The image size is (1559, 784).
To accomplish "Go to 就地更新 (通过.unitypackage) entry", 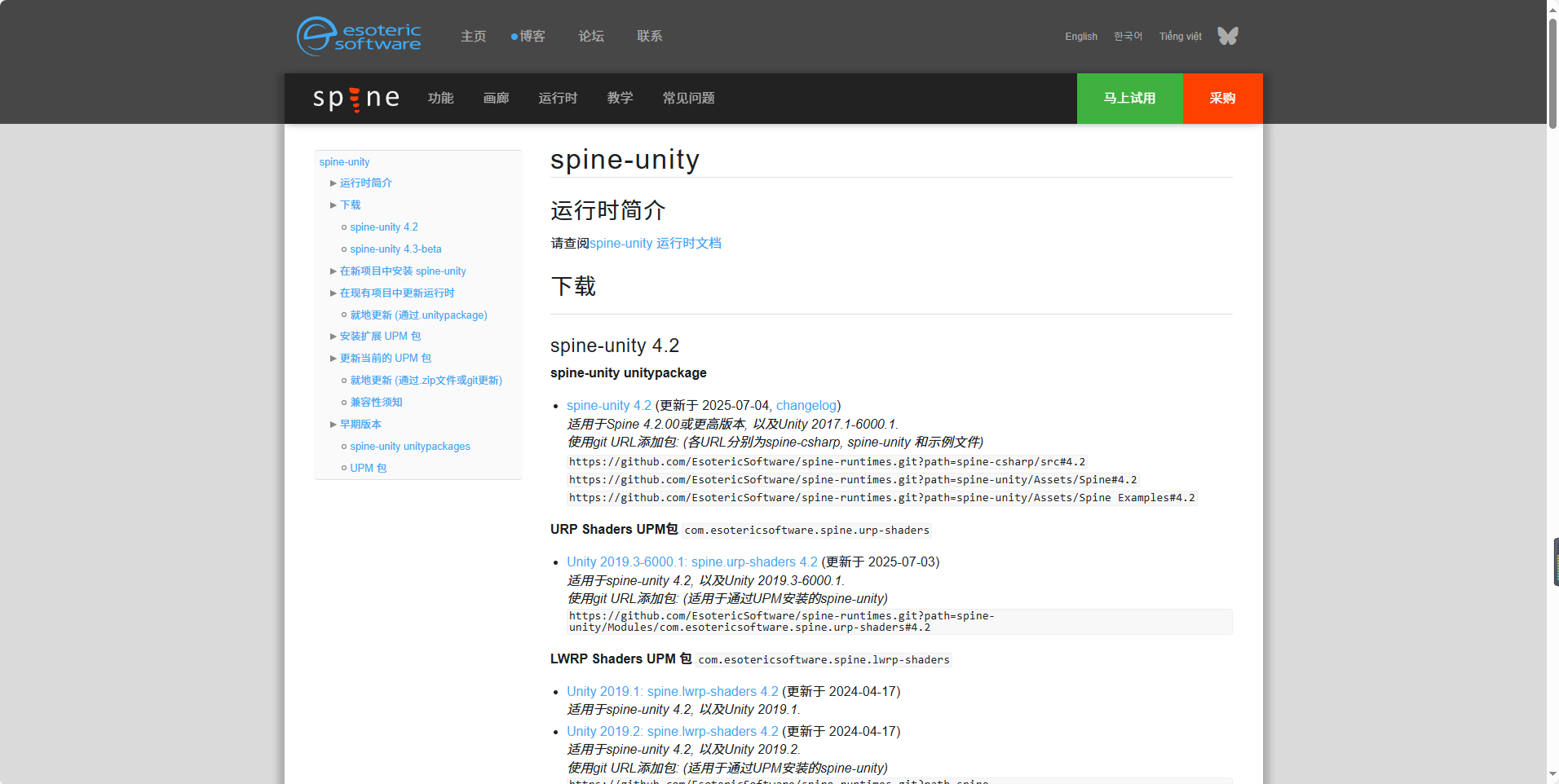I will 419,315.
